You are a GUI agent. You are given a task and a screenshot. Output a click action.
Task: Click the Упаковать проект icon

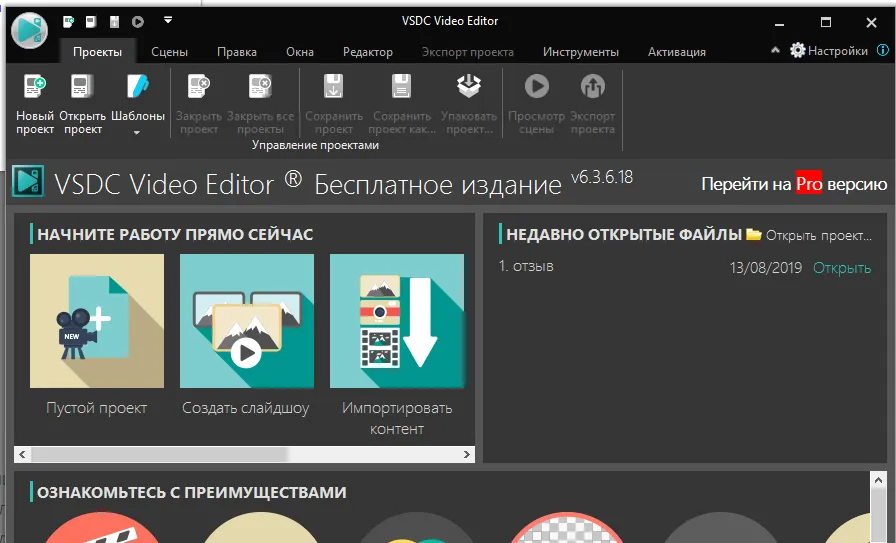(x=469, y=86)
